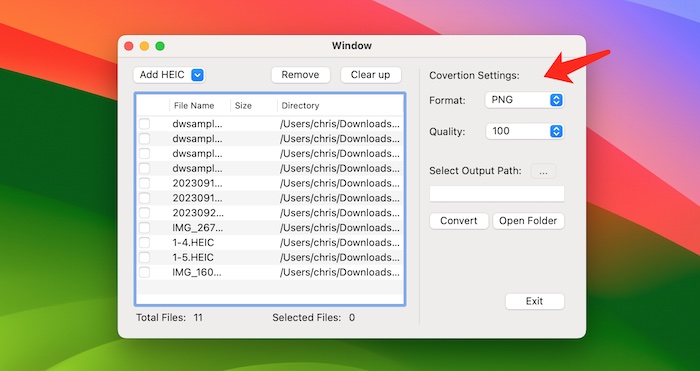Click the directory path of IMG_267... row

tap(340, 228)
